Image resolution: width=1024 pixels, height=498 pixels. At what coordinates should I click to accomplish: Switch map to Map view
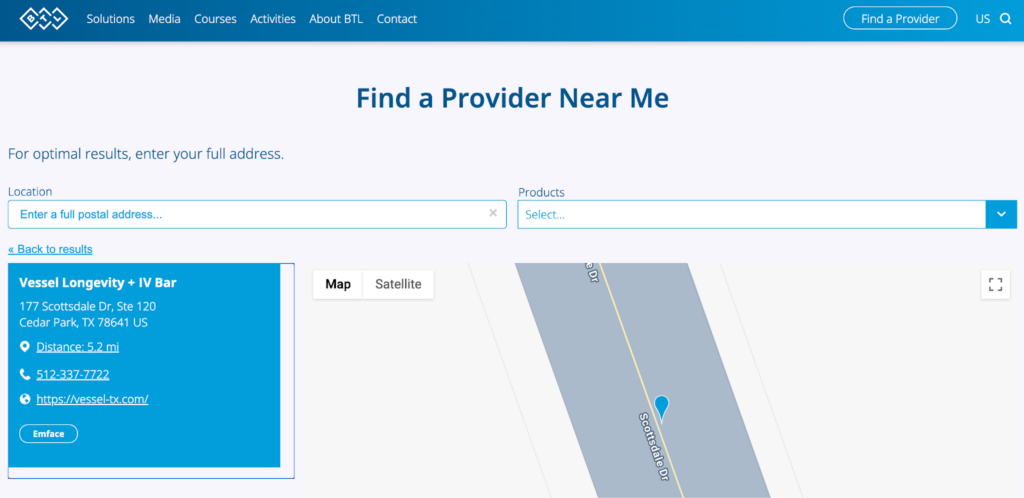click(x=338, y=284)
